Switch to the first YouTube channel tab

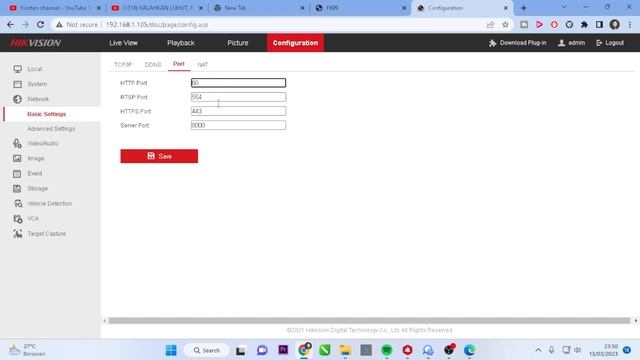coord(55,8)
